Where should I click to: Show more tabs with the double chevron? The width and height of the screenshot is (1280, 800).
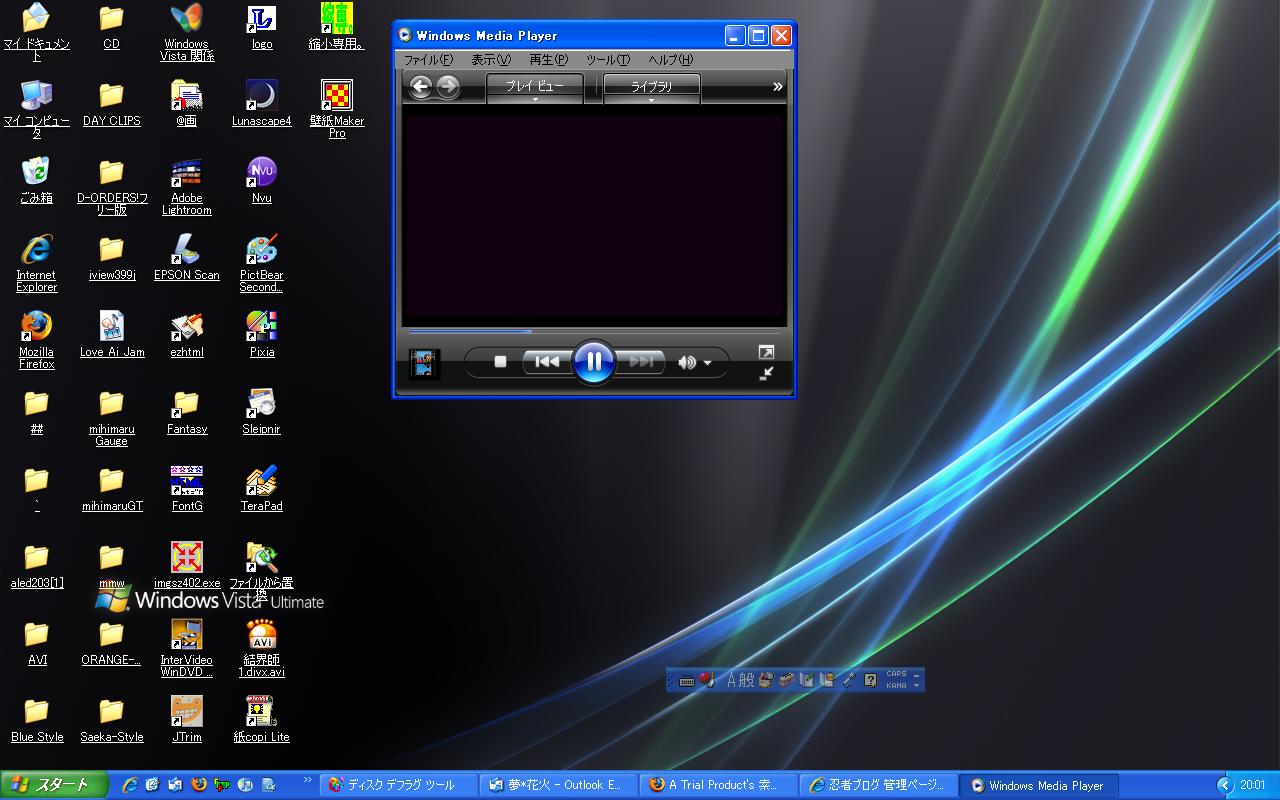[777, 87]
